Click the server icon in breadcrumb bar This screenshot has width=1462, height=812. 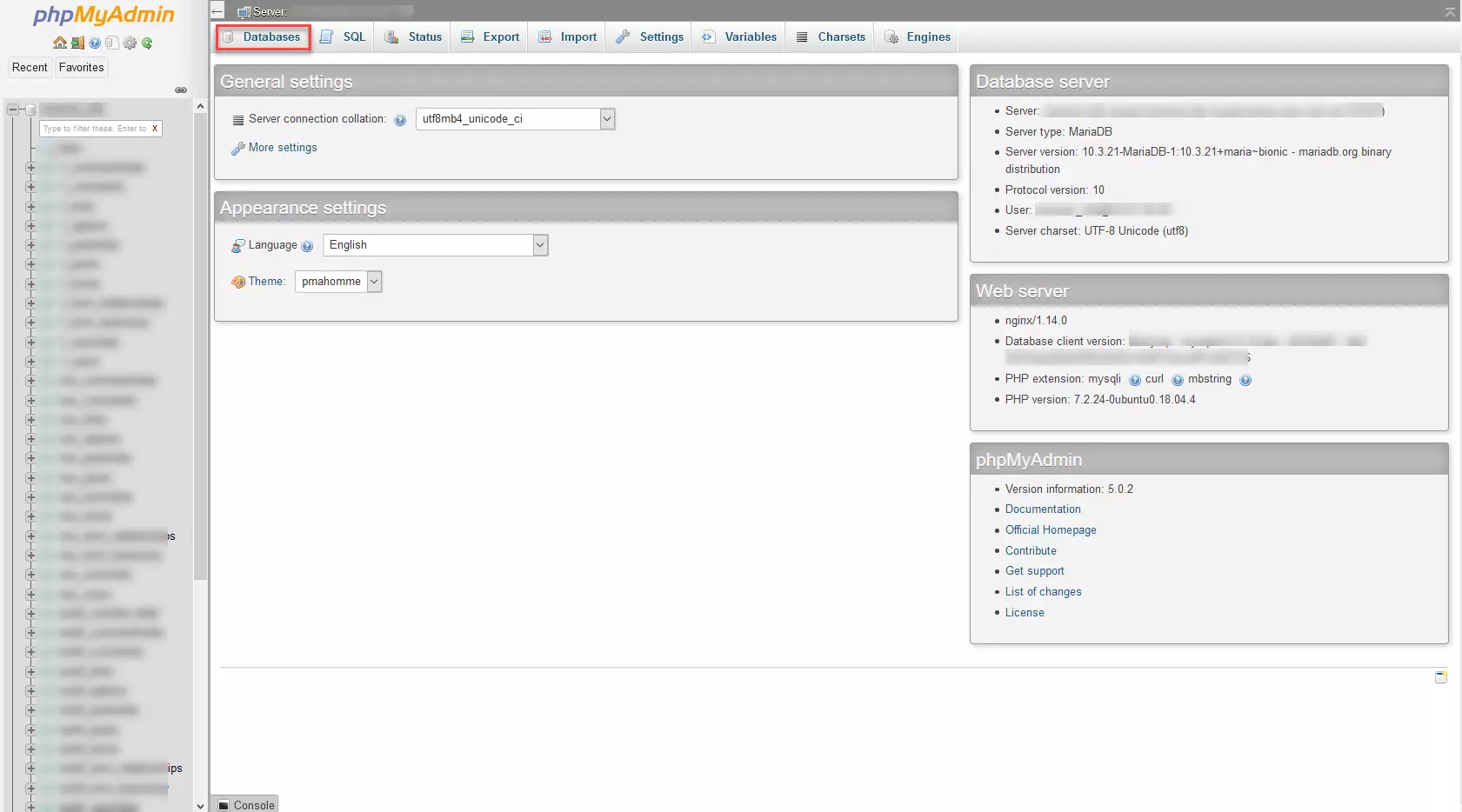(x=244, y=12)
